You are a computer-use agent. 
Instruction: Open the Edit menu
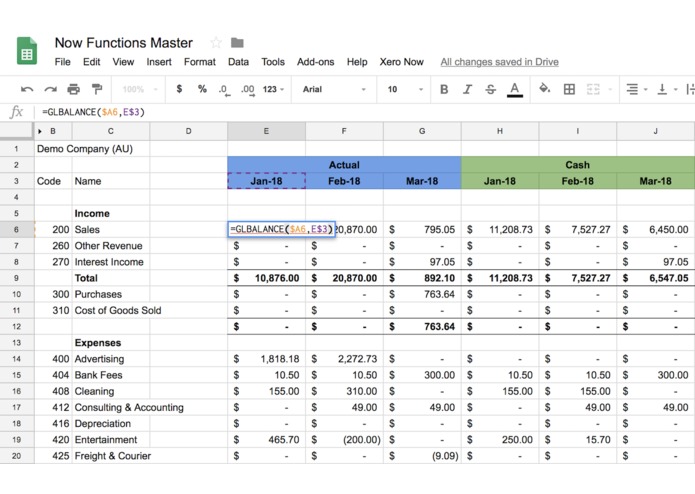tap(91, 62)
